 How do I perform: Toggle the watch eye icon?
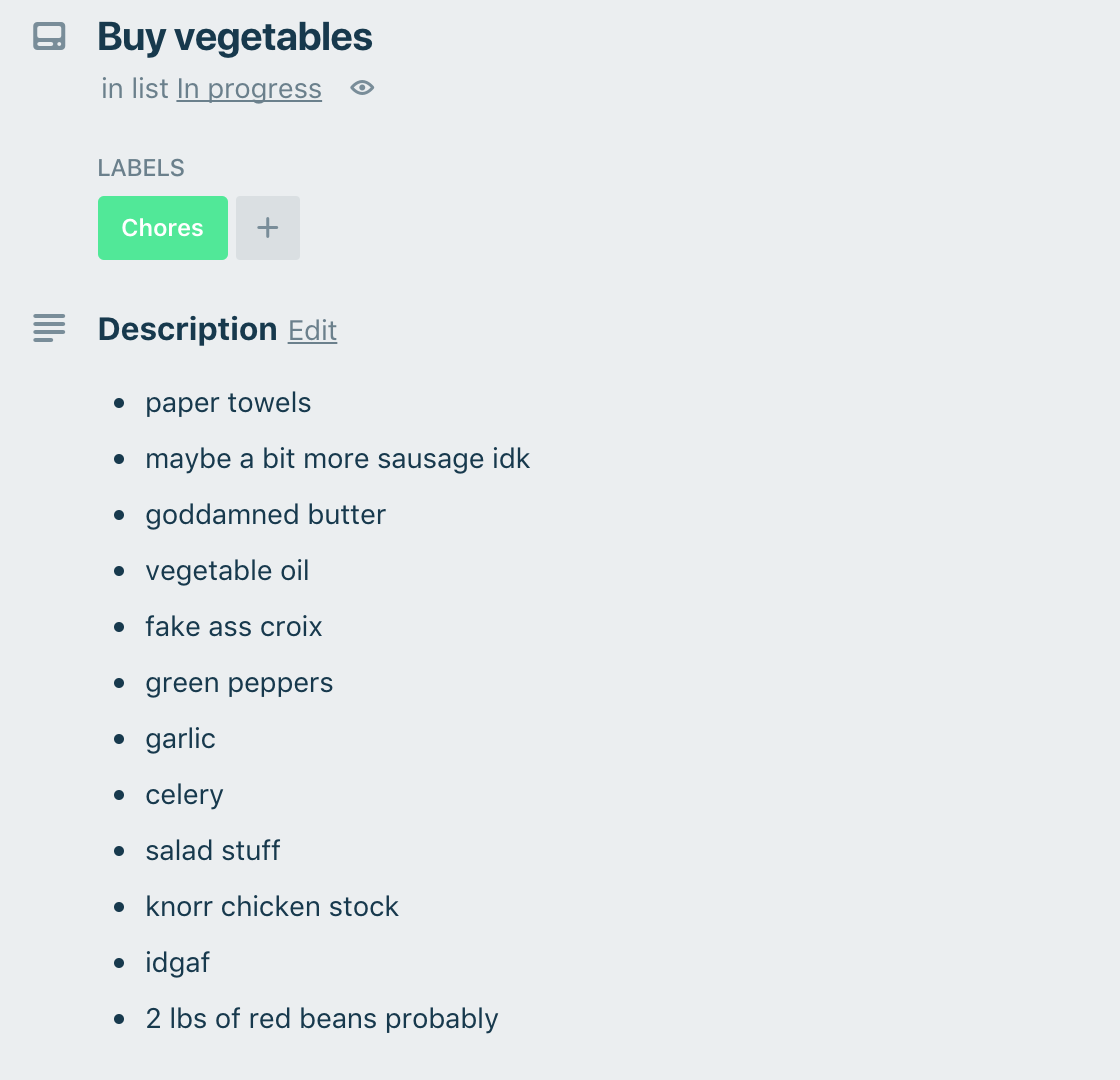362,89
